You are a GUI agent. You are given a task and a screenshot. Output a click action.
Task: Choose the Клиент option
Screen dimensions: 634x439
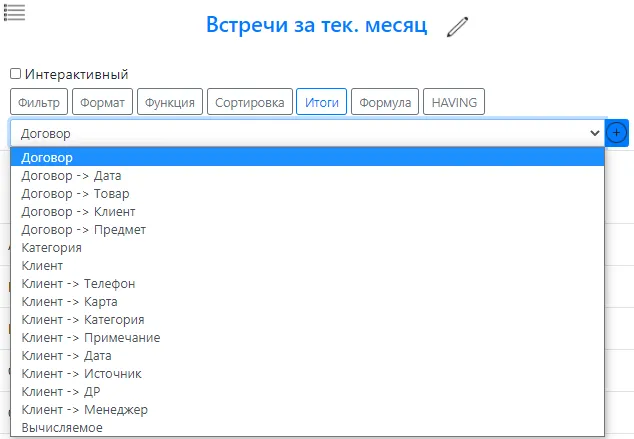point(307,265)
